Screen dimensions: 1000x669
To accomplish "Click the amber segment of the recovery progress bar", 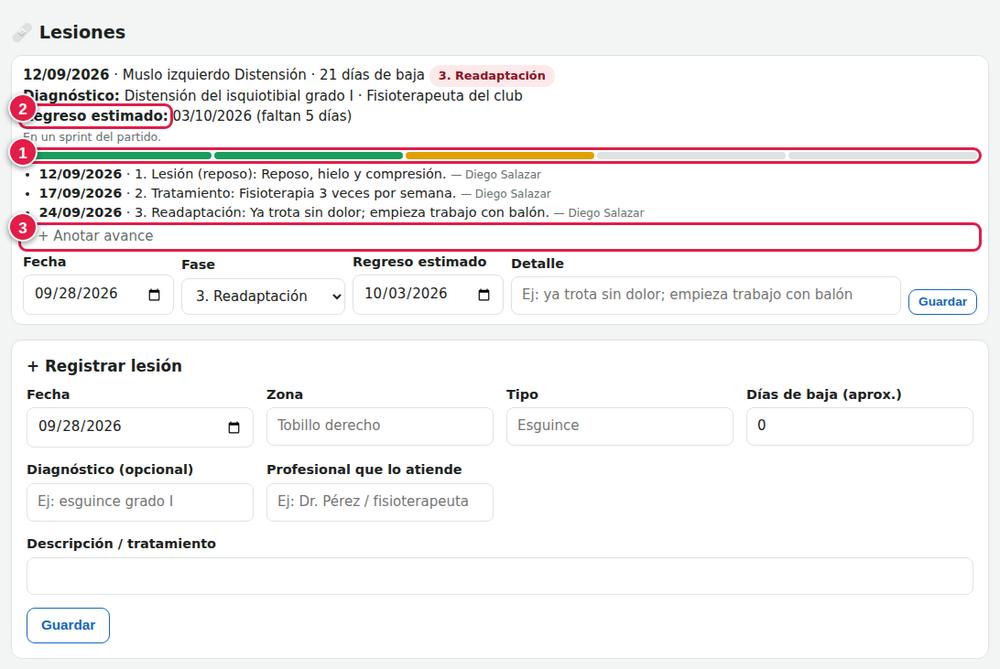I will pyautogui.click(x=500, y=156).
